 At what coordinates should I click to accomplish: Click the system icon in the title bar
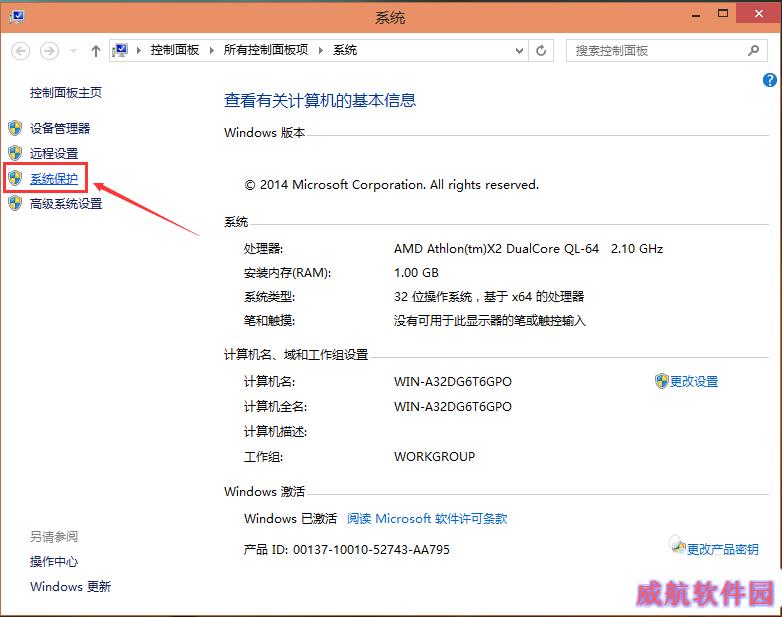click(16, 17)
